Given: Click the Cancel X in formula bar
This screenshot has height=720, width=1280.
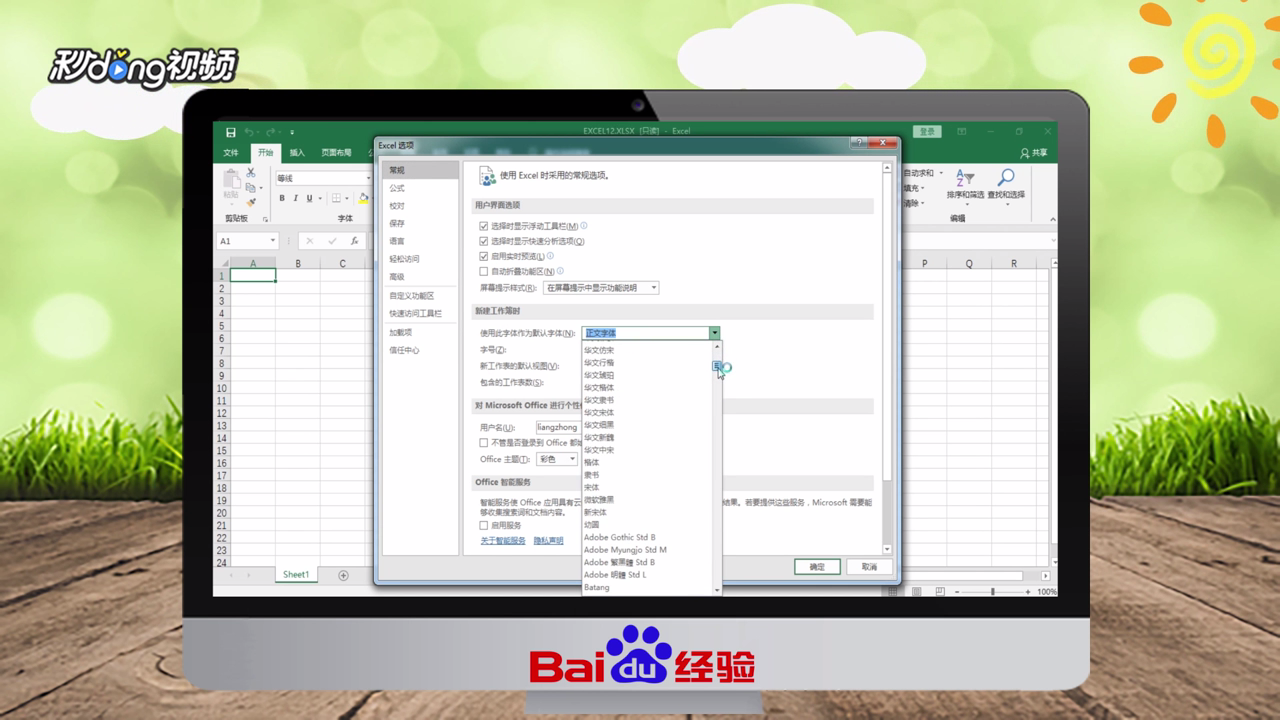Looking at the screenshot, I should pos(310,241).
